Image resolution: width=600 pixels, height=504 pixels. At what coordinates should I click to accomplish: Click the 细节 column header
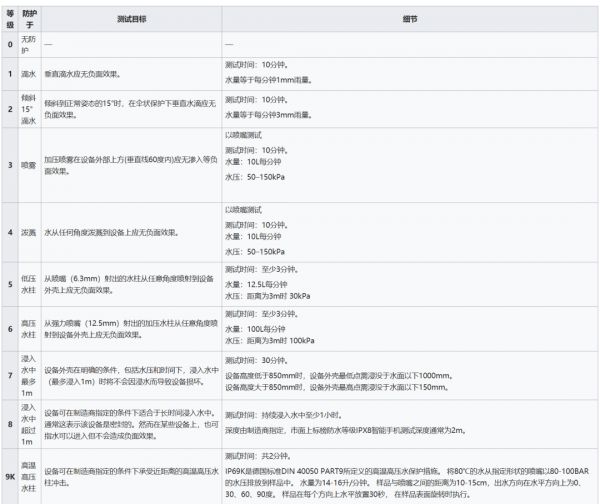click(x=410, y=20)
